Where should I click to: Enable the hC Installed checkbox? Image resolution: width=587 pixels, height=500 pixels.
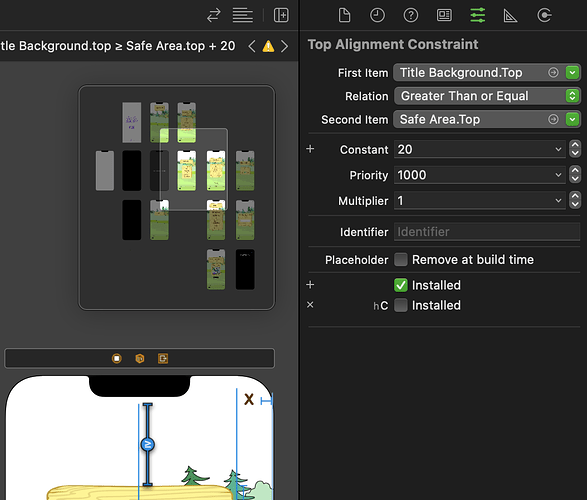pyautogui.click(x=401, y=305)
